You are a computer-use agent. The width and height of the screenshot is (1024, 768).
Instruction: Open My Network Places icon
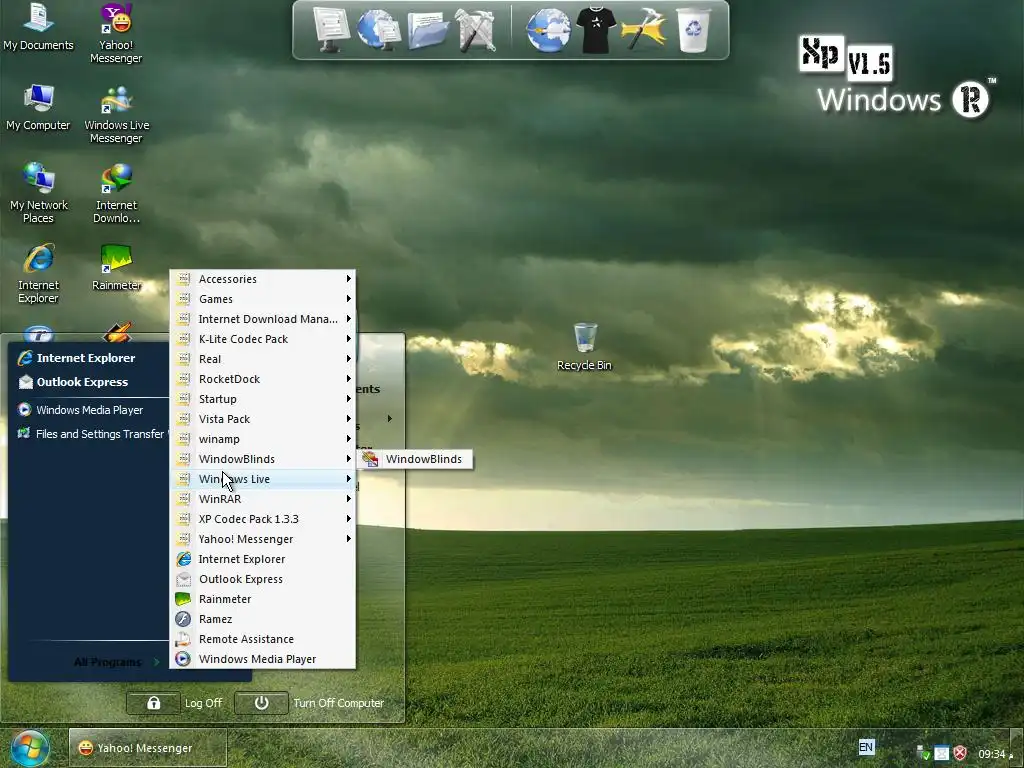click(x=38, y=193)
